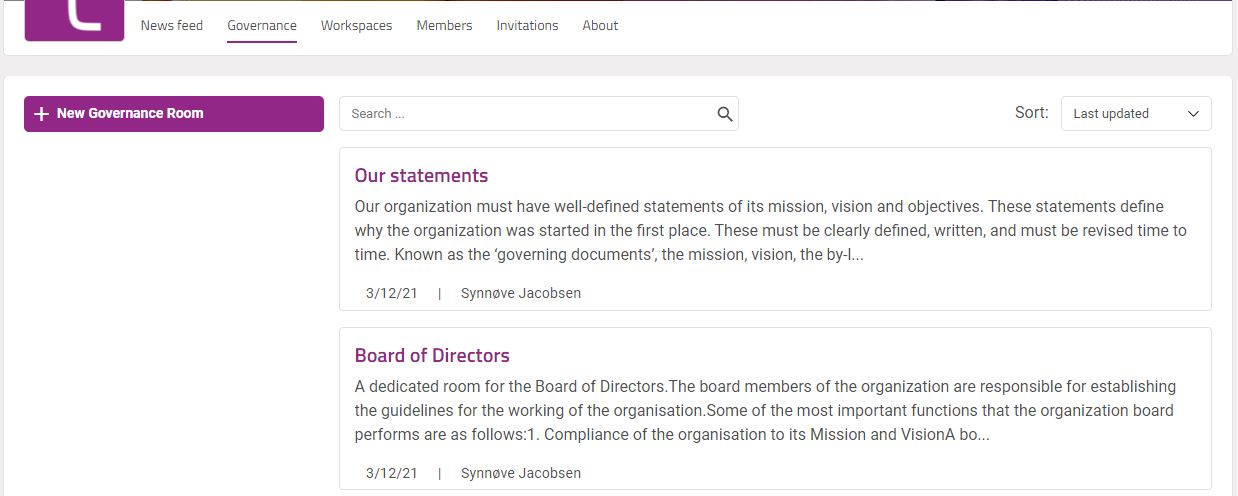Open the News feed tab
The image size is (1238, 496).
[x=172, y=26]
